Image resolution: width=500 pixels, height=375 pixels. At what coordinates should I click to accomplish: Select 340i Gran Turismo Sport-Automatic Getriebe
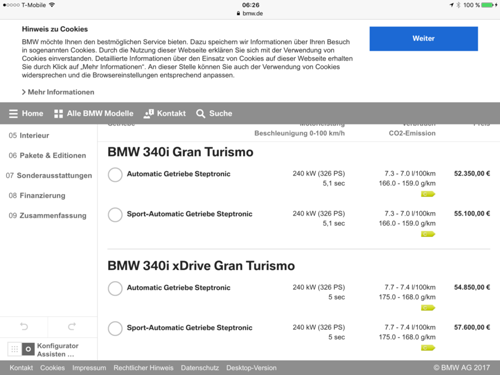115,215
